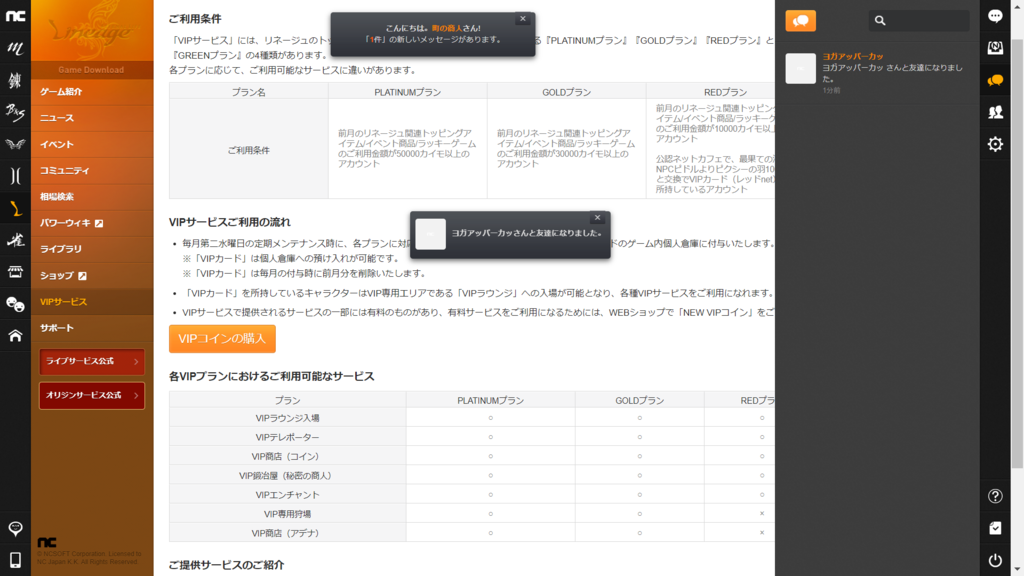Image resolution: width=1024 pixels, height=576 pixels.
Task: Open the inbox tray icon in right strip
Action: [995, 48]
